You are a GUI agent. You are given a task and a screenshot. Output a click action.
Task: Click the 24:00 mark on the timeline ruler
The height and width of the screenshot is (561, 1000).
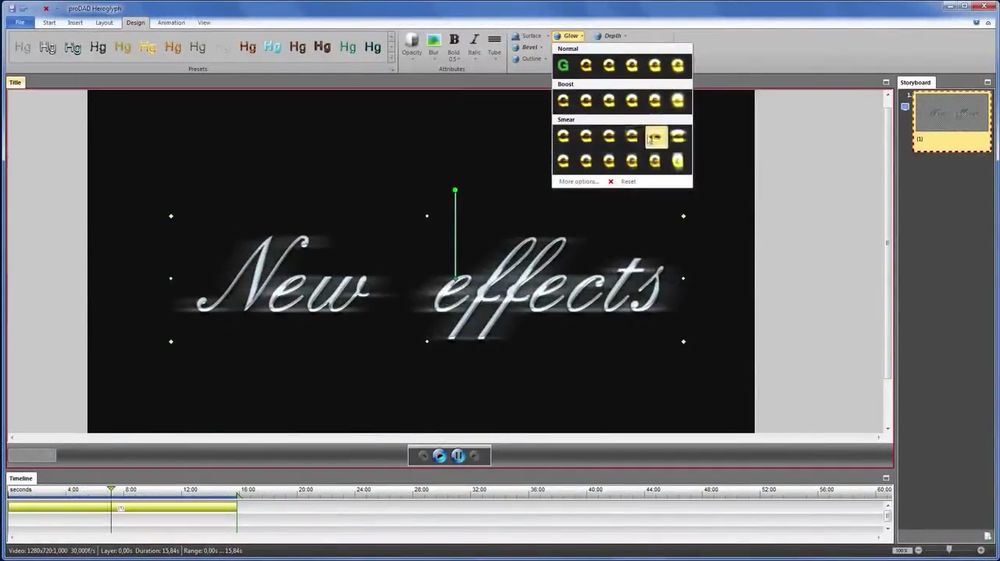[364, 490]
